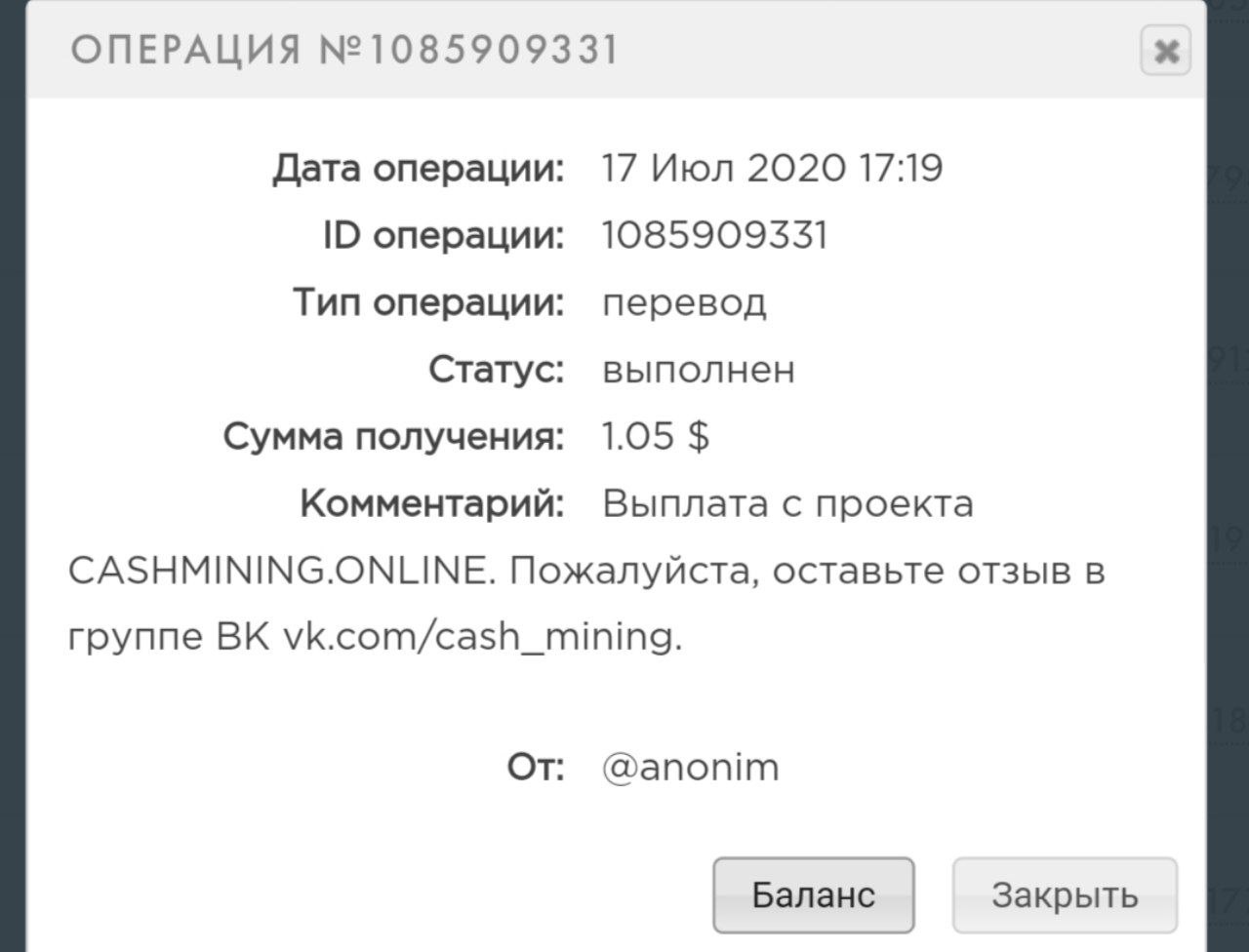Click the sender name @anonim
This screenshot has width=1249, height=952.
tap(691, 767)
